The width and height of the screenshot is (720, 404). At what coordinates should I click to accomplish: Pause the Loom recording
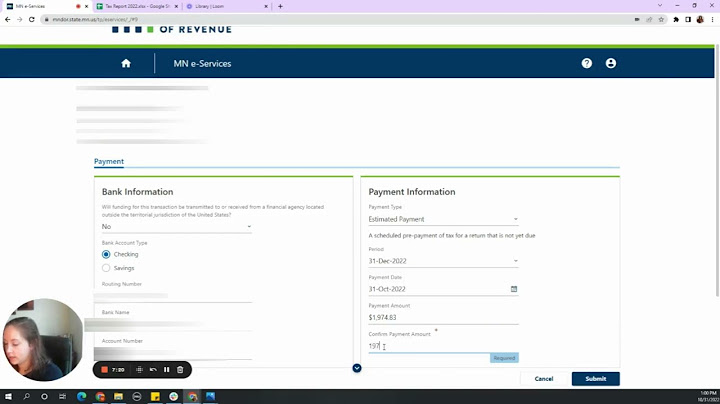[167, 370]
